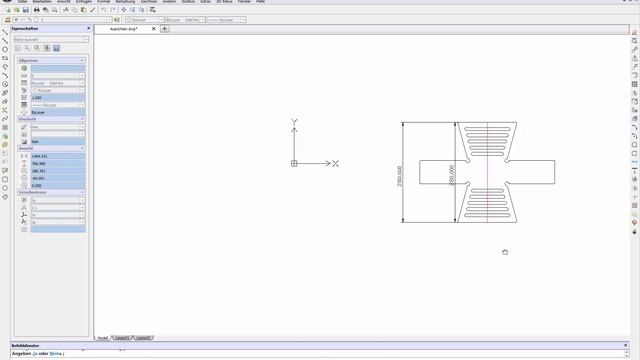Click the 0.000 value field in Ansicht
This screenshot has width=640, height=360.
pos(58,186)
